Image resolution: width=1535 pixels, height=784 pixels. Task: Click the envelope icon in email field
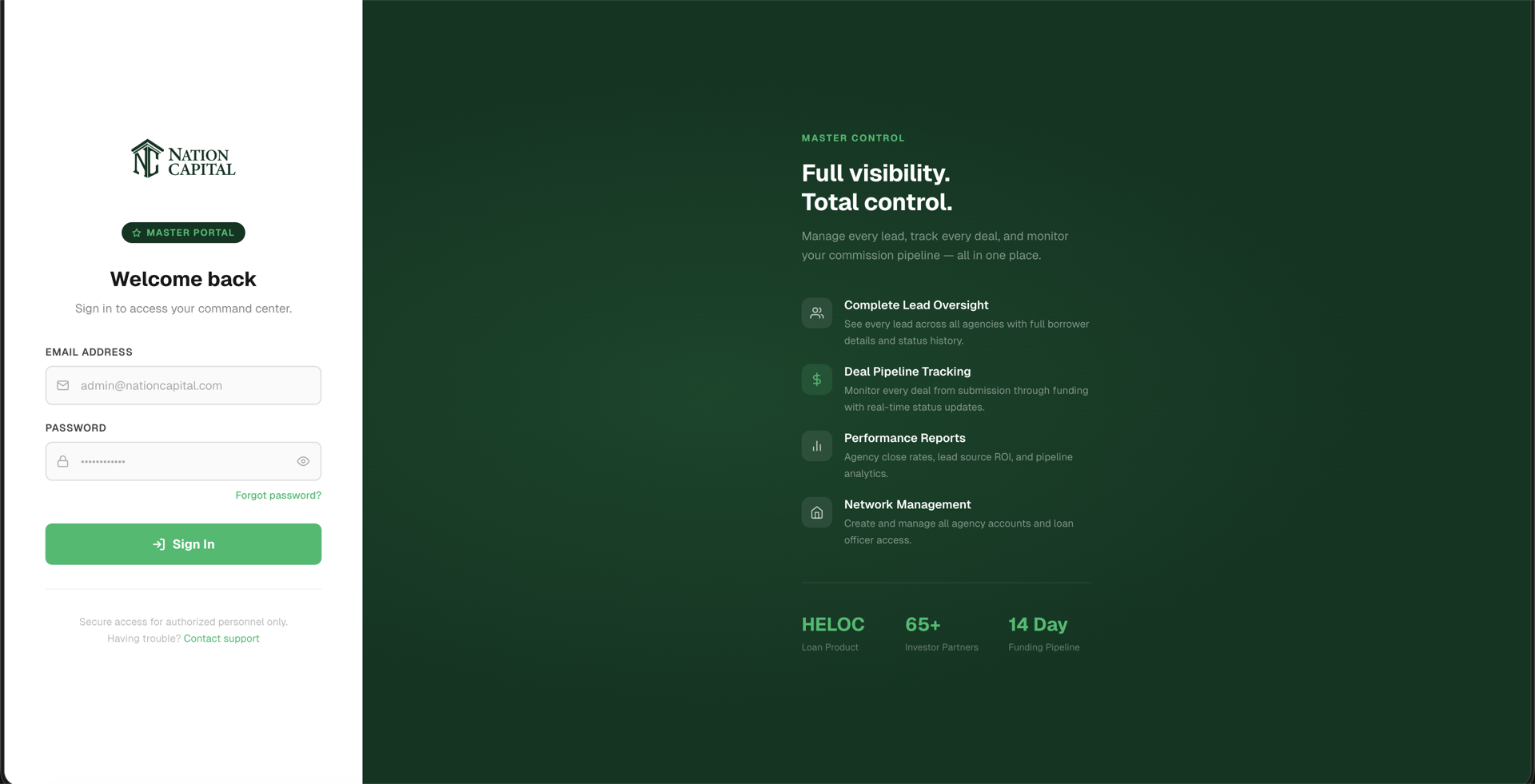tap(63, 385)
